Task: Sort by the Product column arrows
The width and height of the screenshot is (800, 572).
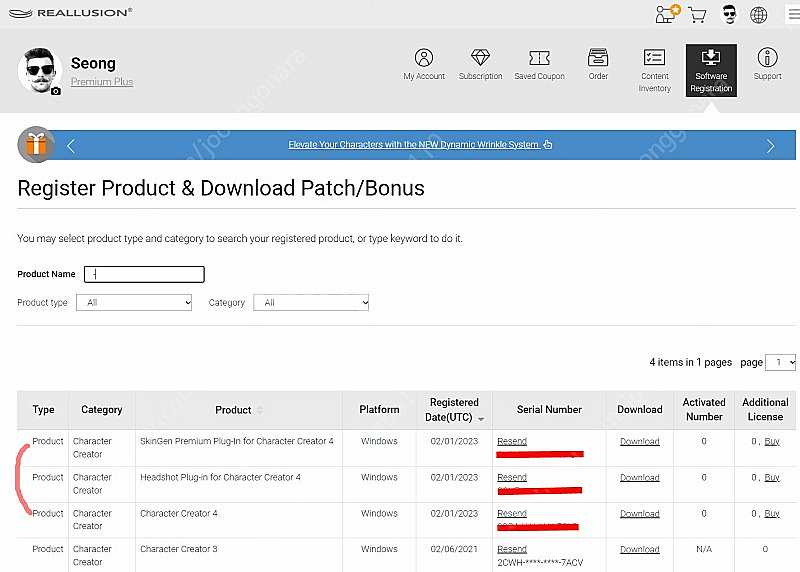Action: pyautogui.click(x=260, y=410)
